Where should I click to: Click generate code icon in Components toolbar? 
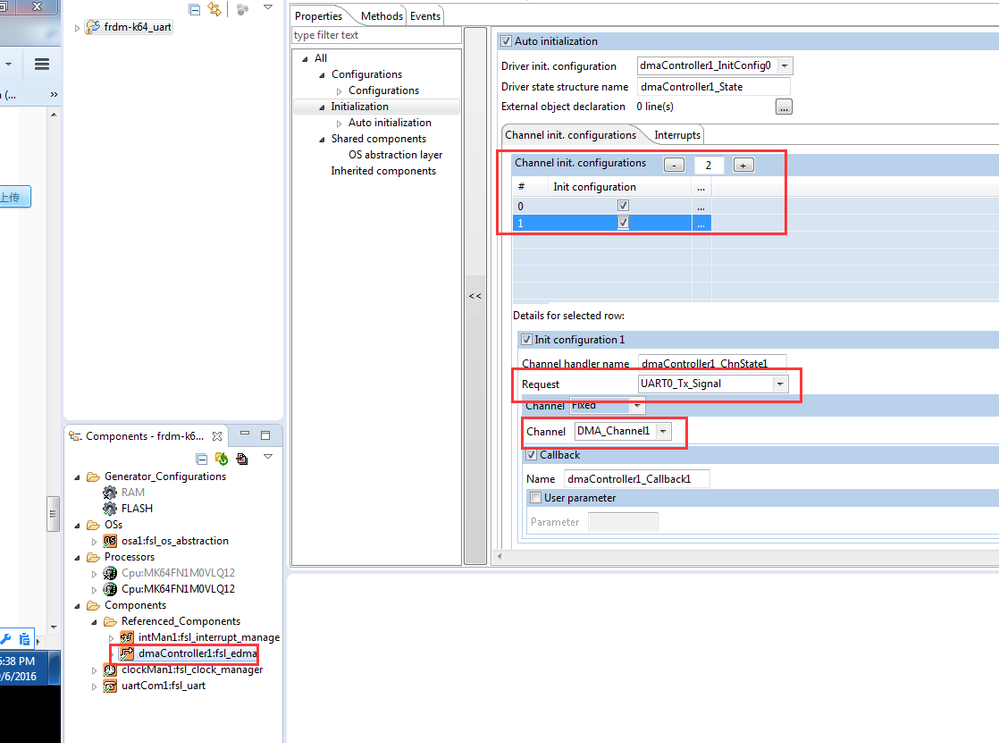tap(222, 459)
